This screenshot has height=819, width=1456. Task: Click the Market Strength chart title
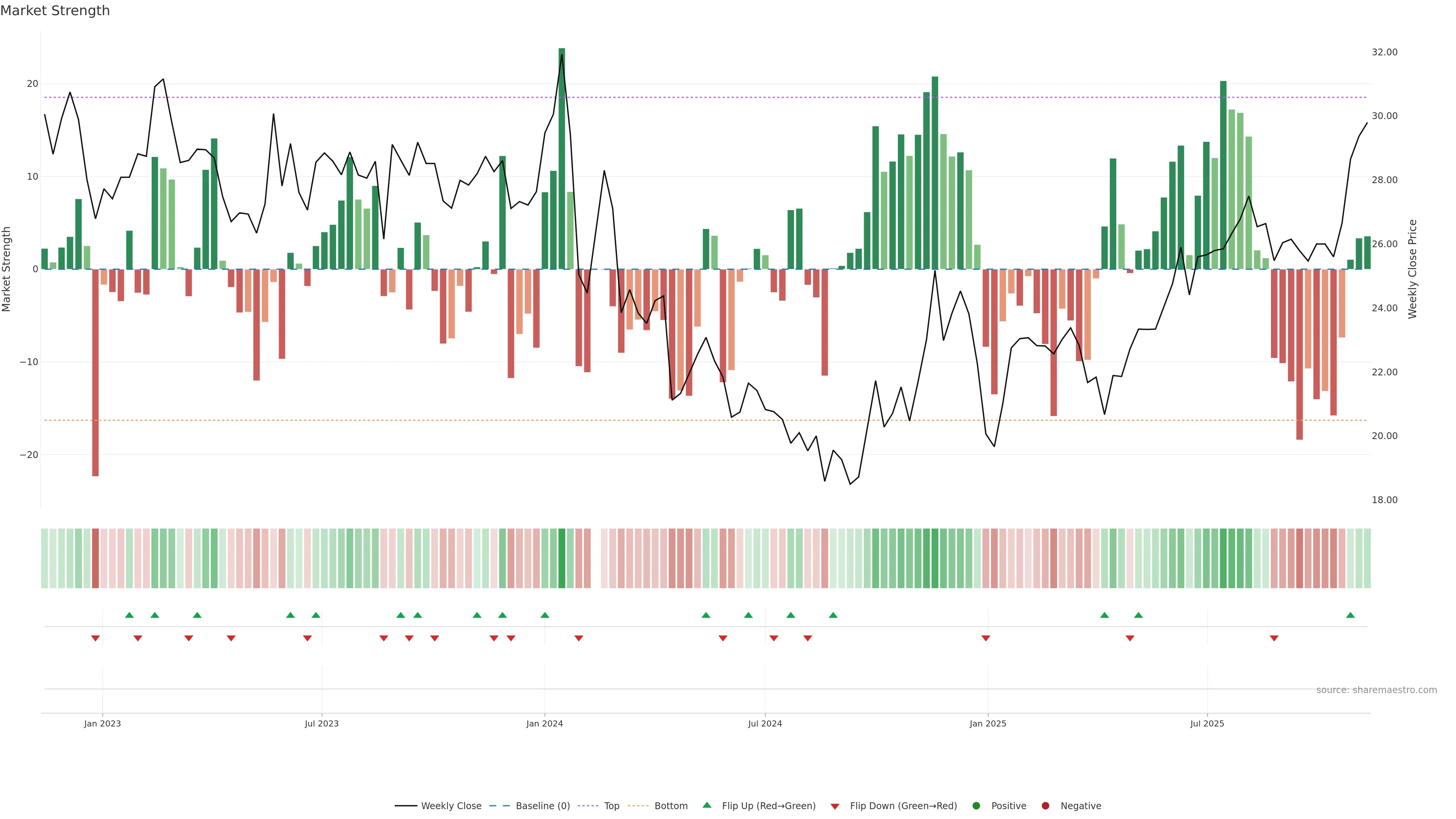pyautogui.click(x=55, y=11)
